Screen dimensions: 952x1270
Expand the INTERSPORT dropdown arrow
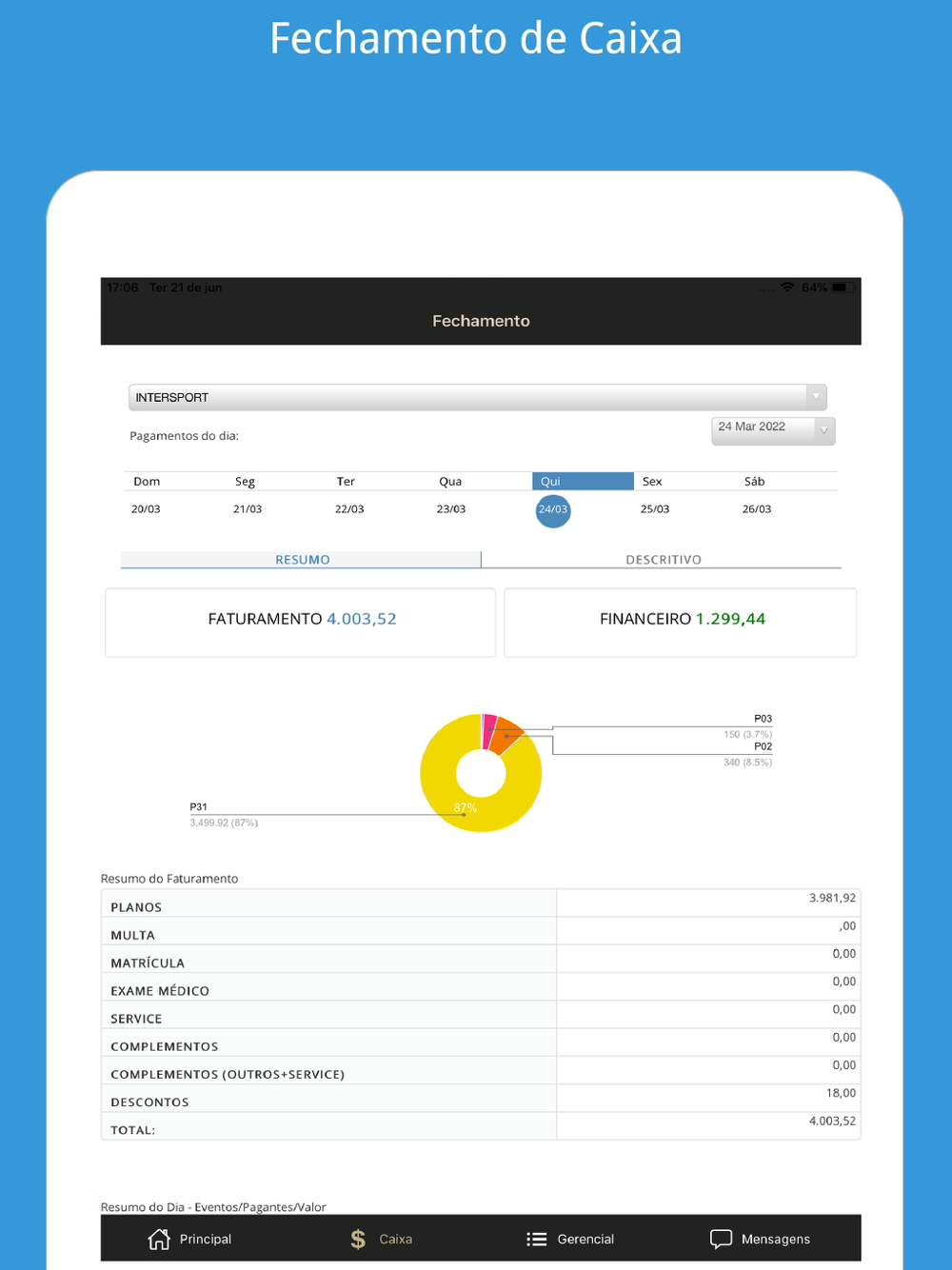[816, 397]
